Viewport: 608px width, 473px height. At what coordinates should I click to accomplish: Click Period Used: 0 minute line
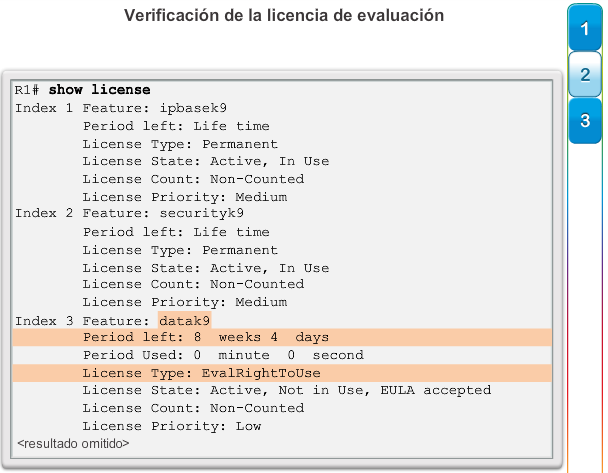(223, 355)
